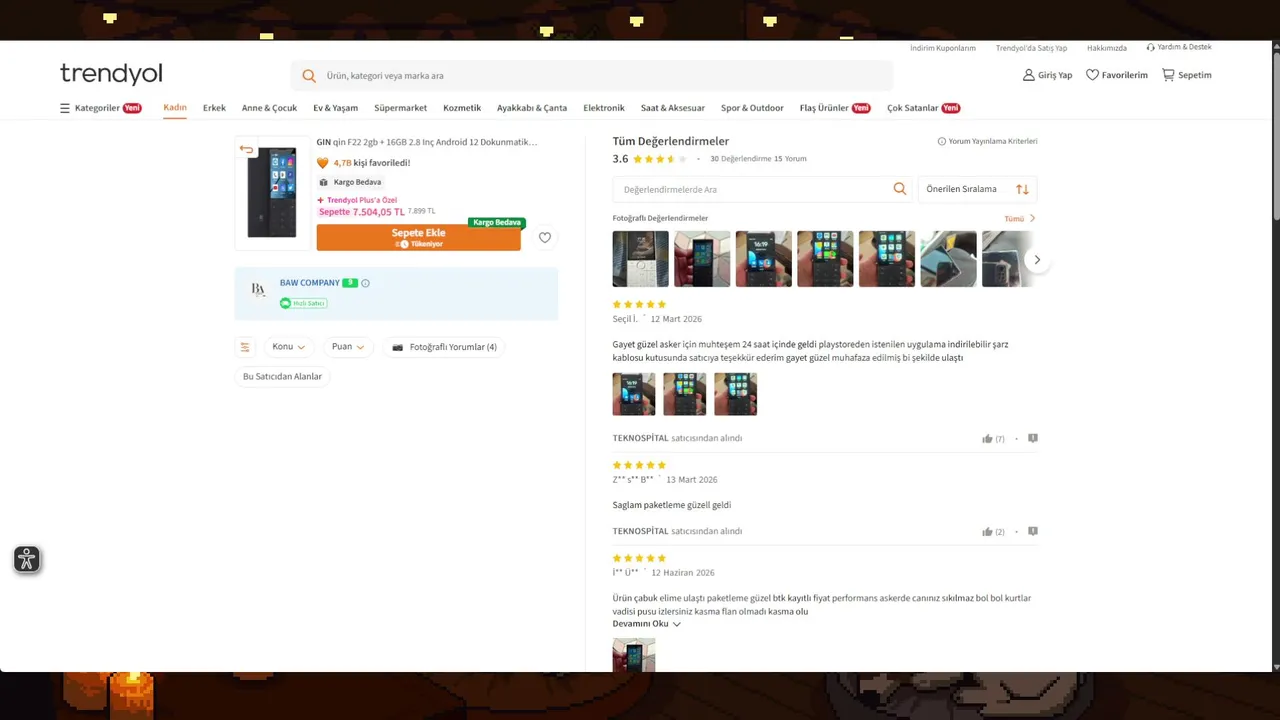Image resolution: width=1280 pixels, height=720 pixels.
Task: Expand the Puan rating filter dropdown
Action: click(348, 347)
